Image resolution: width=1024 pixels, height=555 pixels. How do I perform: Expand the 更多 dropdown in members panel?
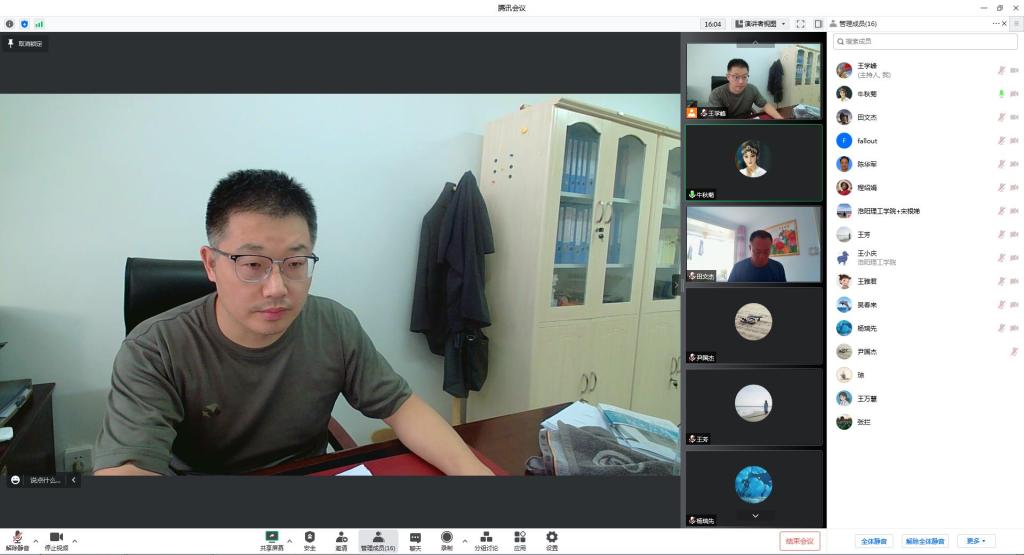pyautogui.click(x=976, y=541)
